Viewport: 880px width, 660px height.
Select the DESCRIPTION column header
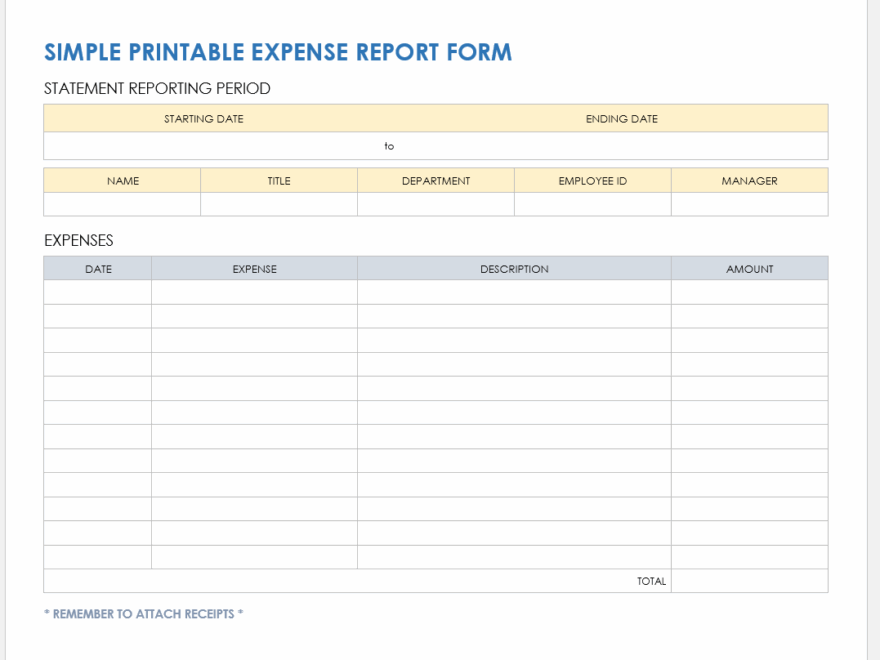pyautogui.click(x=514, y=268)
